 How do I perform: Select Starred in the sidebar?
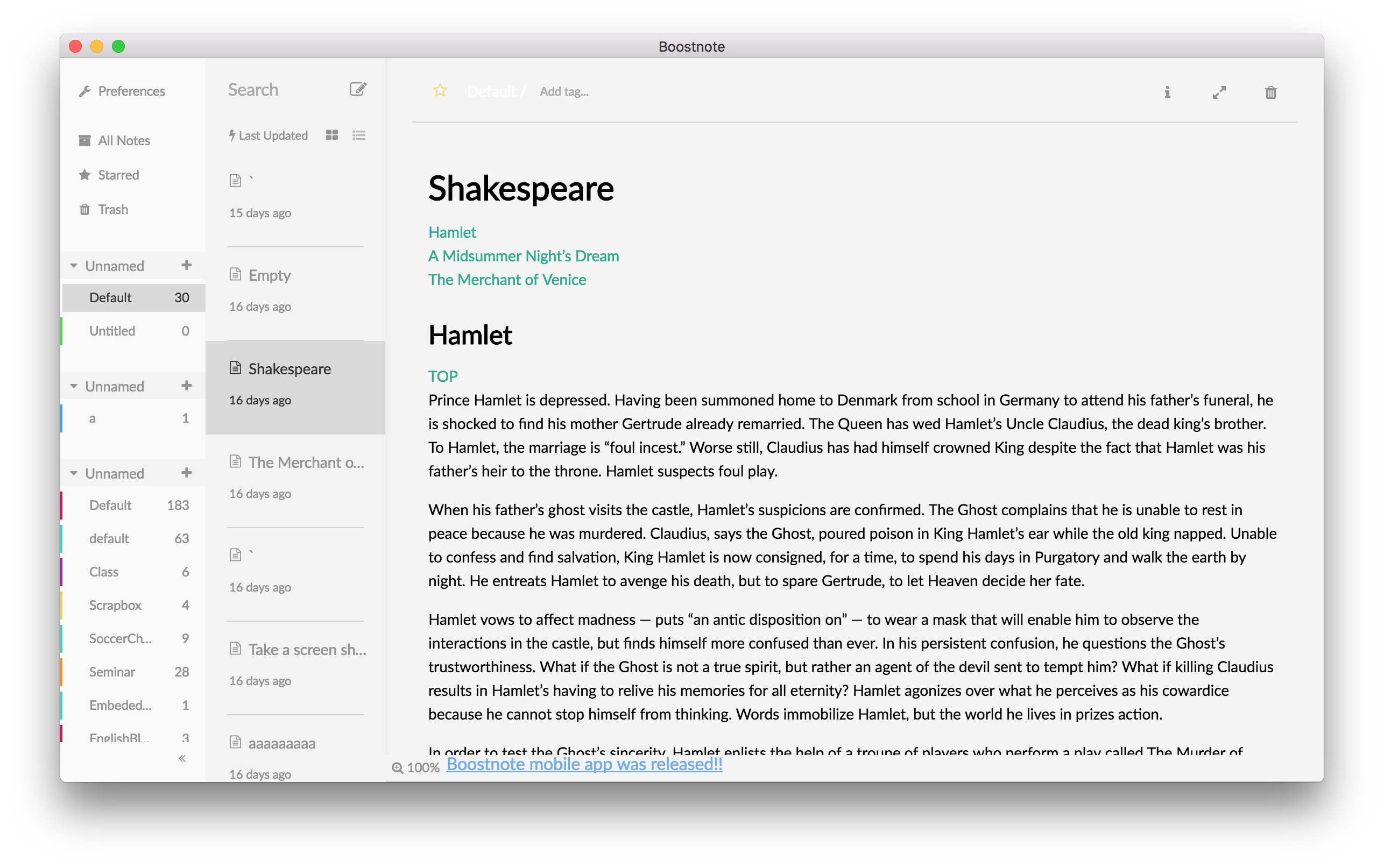118,175
